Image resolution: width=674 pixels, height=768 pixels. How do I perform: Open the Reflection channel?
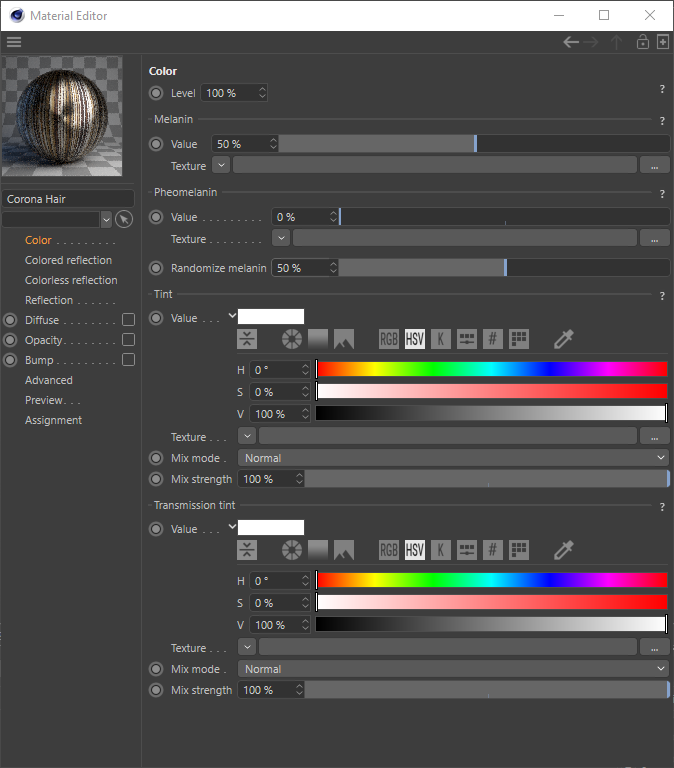click(49, 300)
